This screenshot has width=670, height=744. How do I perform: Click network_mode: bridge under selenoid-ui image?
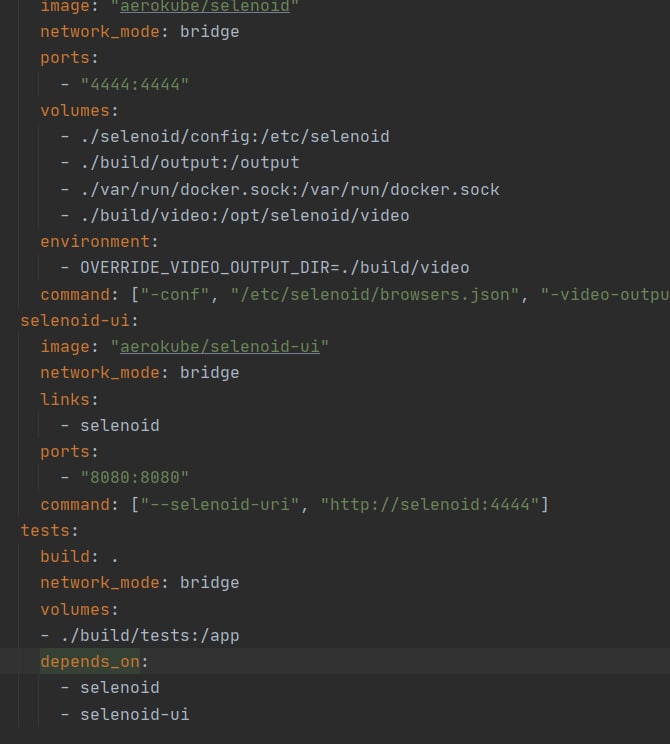(x=140, y=372)
